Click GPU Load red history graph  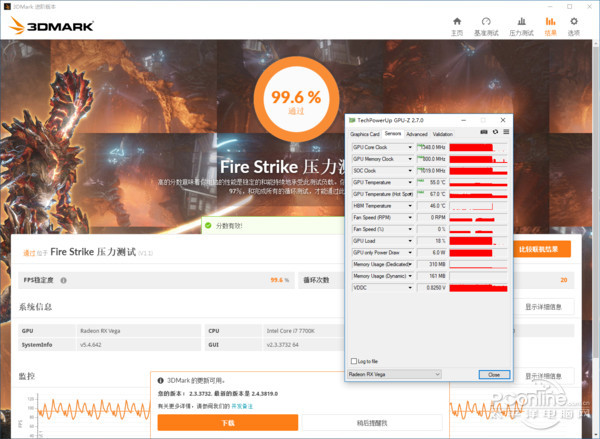pyautogui.click(x=478, y=241)
